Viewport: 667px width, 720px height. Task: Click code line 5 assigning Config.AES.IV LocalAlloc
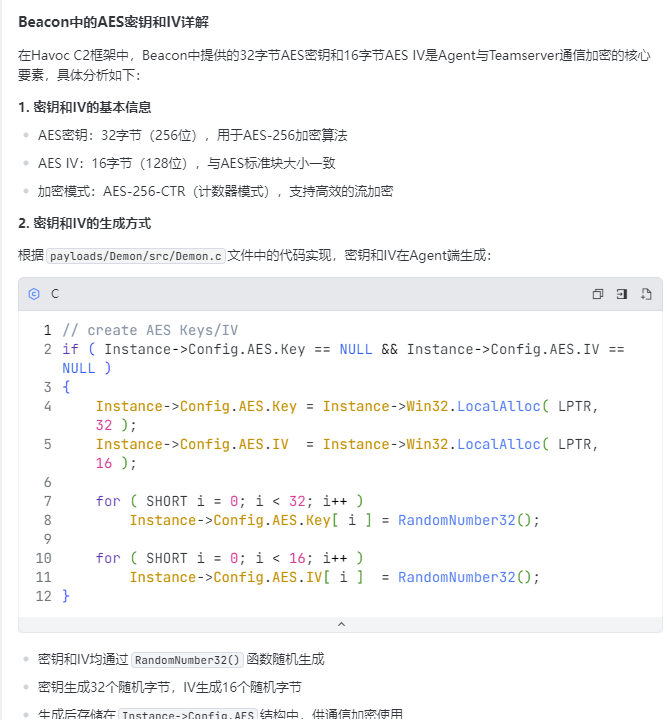347,454
